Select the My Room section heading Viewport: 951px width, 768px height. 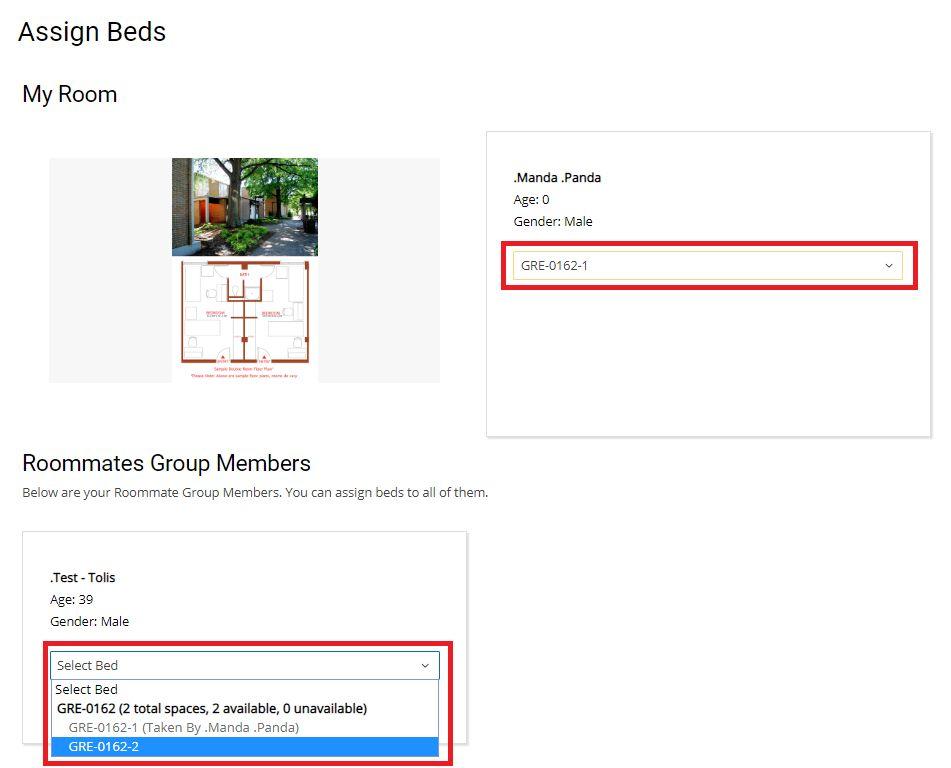(x=70, y=94)
